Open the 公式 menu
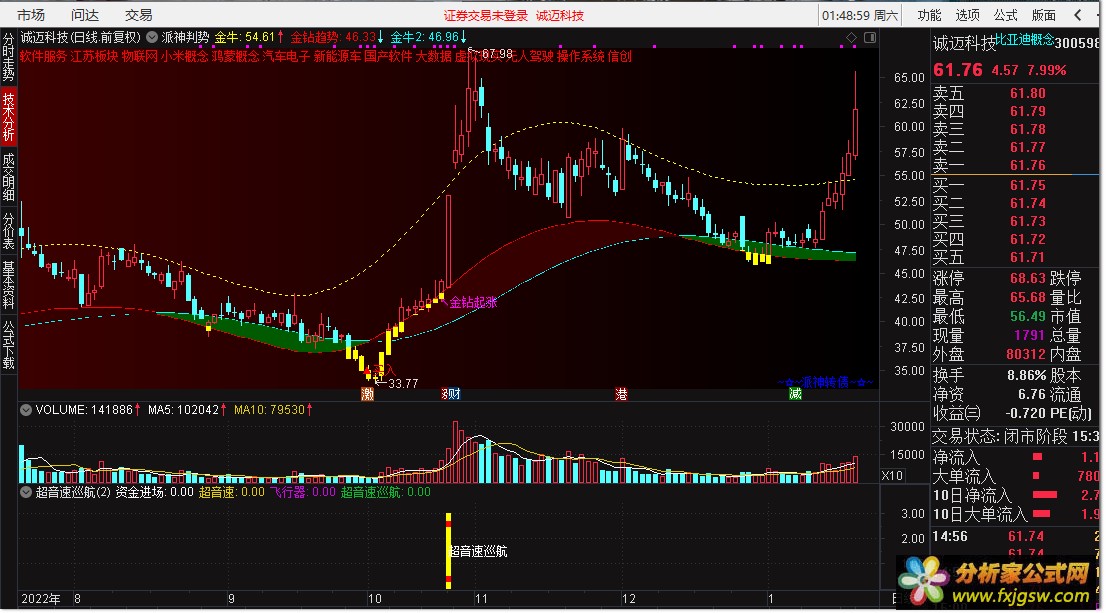The width and height of the screenshot is (1106, 613). pyautogui.click(x=1005, y=15)
